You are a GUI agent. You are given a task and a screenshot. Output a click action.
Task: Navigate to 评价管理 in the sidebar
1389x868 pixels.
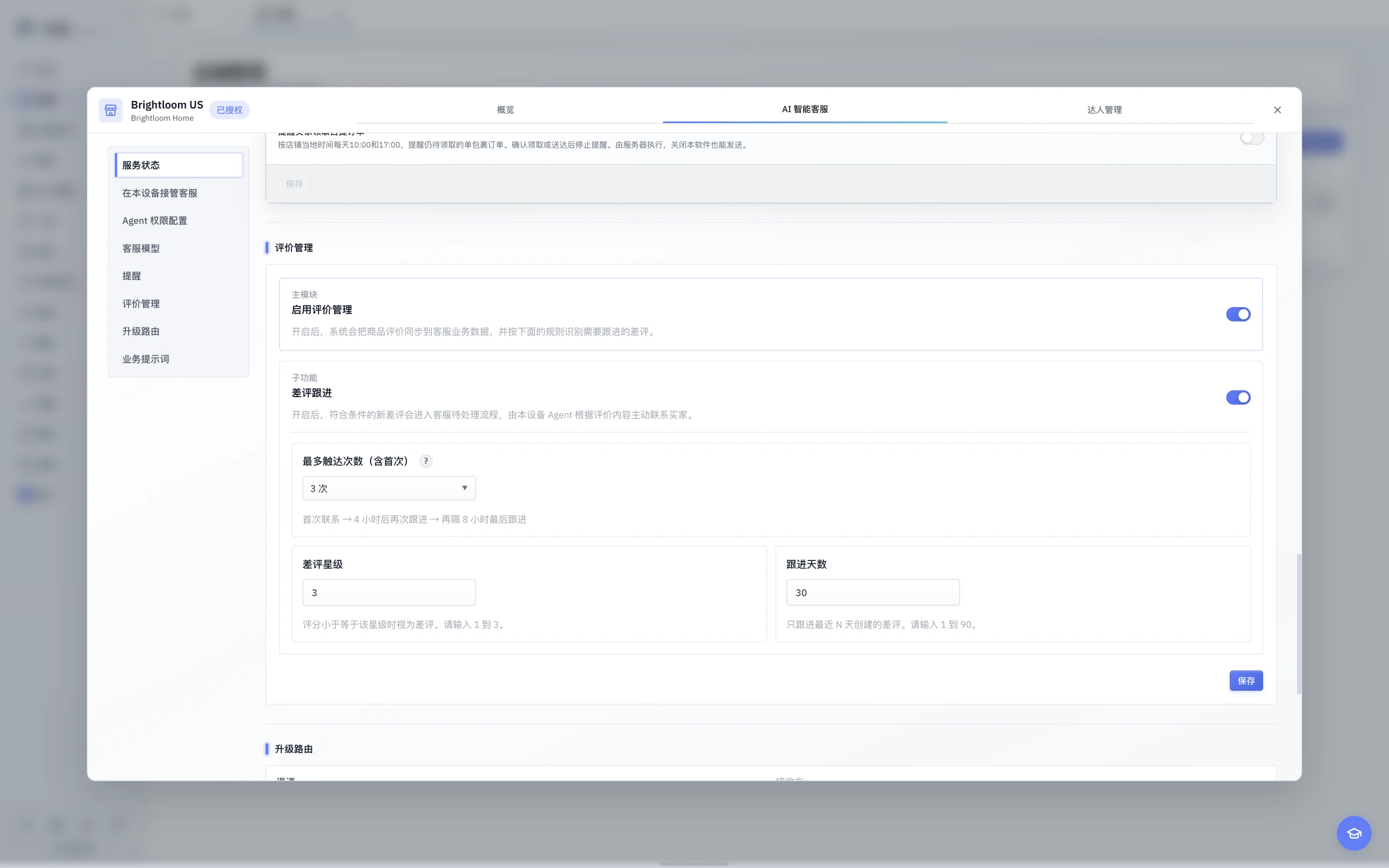click(x=179, y=304)
